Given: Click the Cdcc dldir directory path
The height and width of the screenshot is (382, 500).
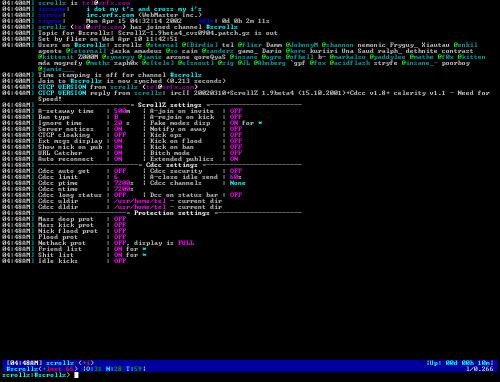Looking at the screenshot, I should (140, 207).
